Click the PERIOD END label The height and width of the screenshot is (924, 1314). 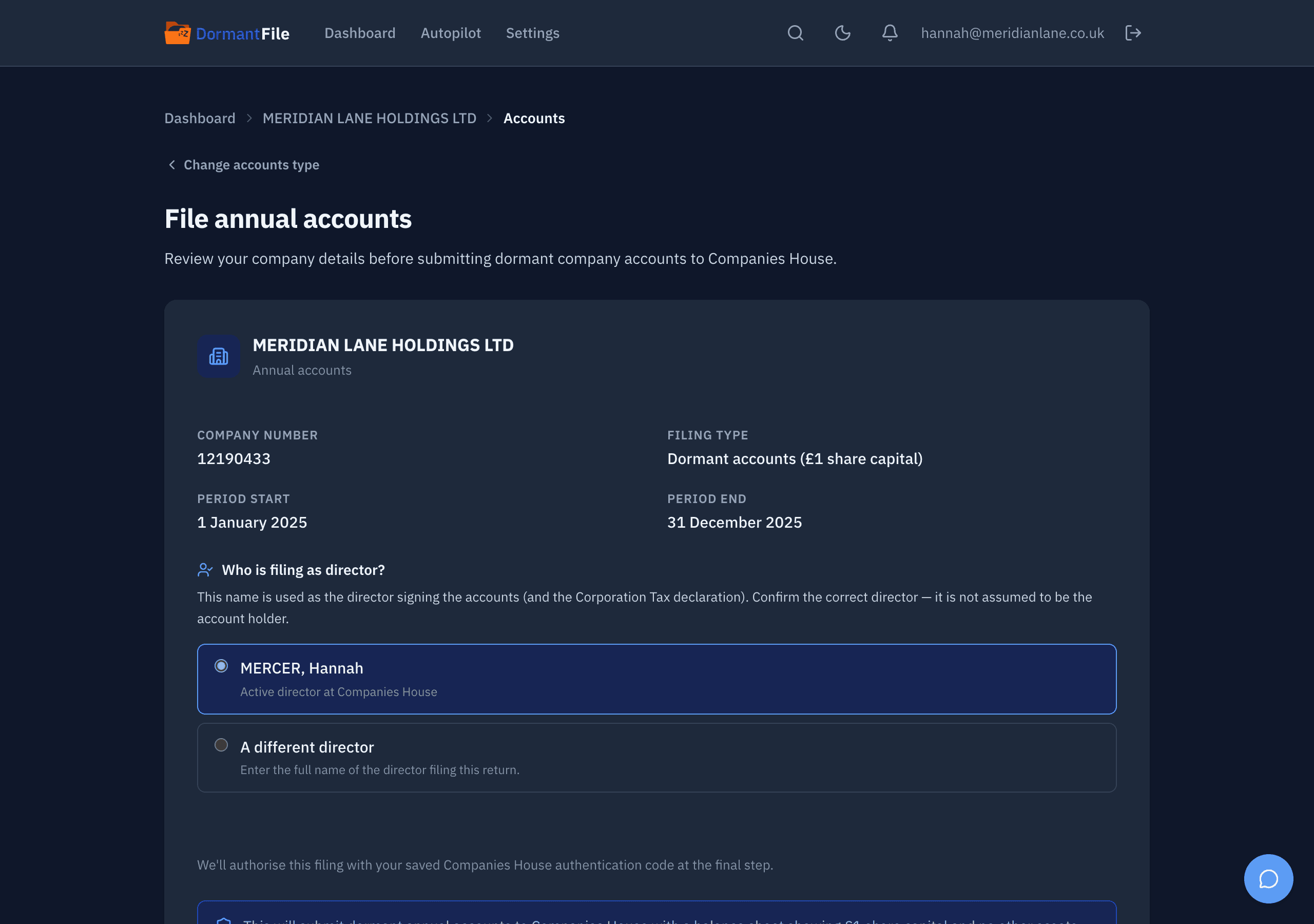707,498
